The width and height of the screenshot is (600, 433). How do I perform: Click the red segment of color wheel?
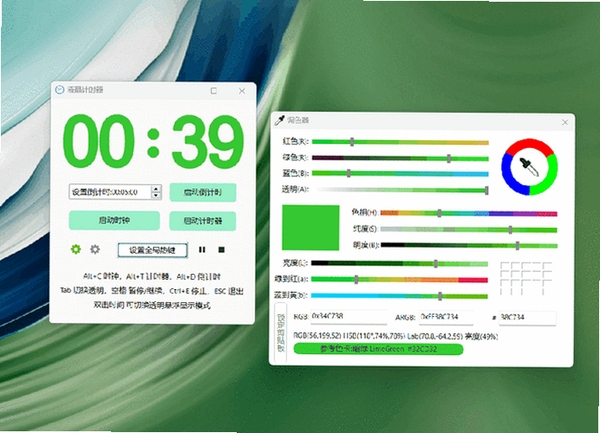pos(529,145)
